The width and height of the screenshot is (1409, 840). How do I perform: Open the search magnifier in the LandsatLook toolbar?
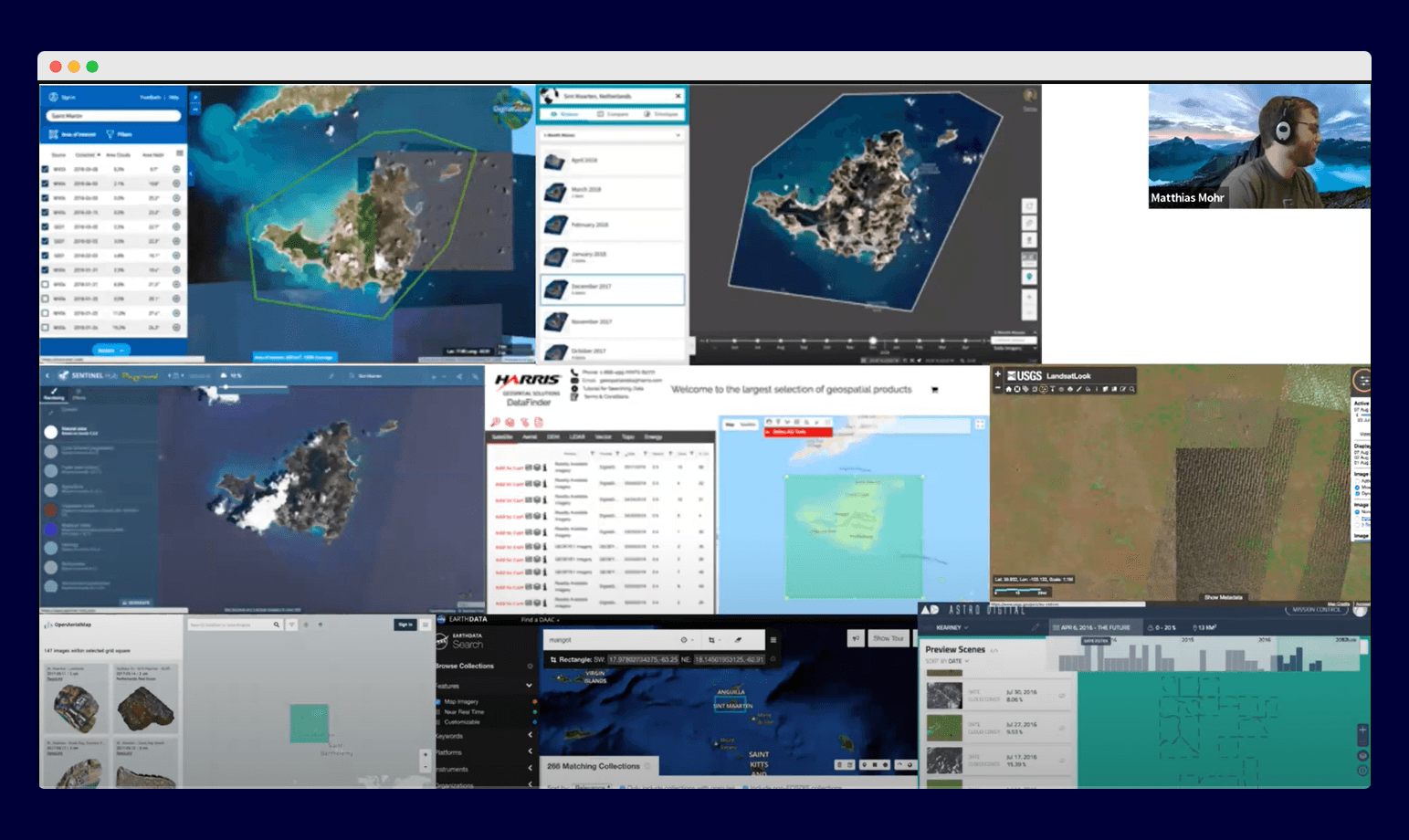[x=1131, y=389]
